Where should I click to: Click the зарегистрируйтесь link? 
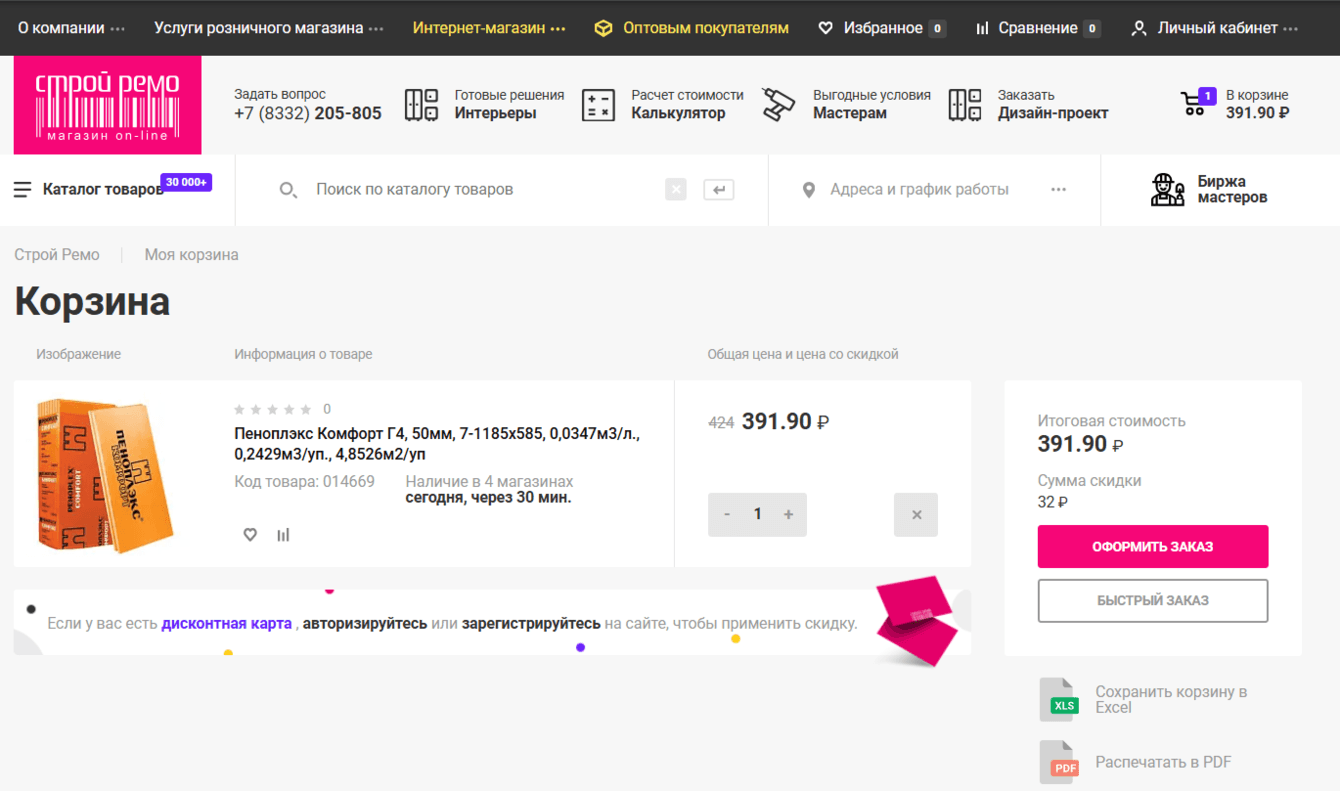(531, 623)
